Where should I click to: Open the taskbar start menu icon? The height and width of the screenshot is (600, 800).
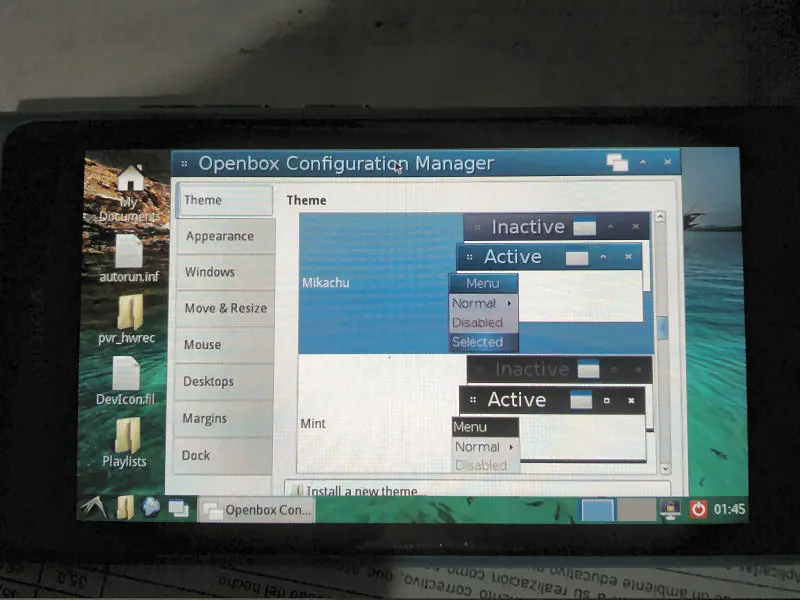(94, 507)
